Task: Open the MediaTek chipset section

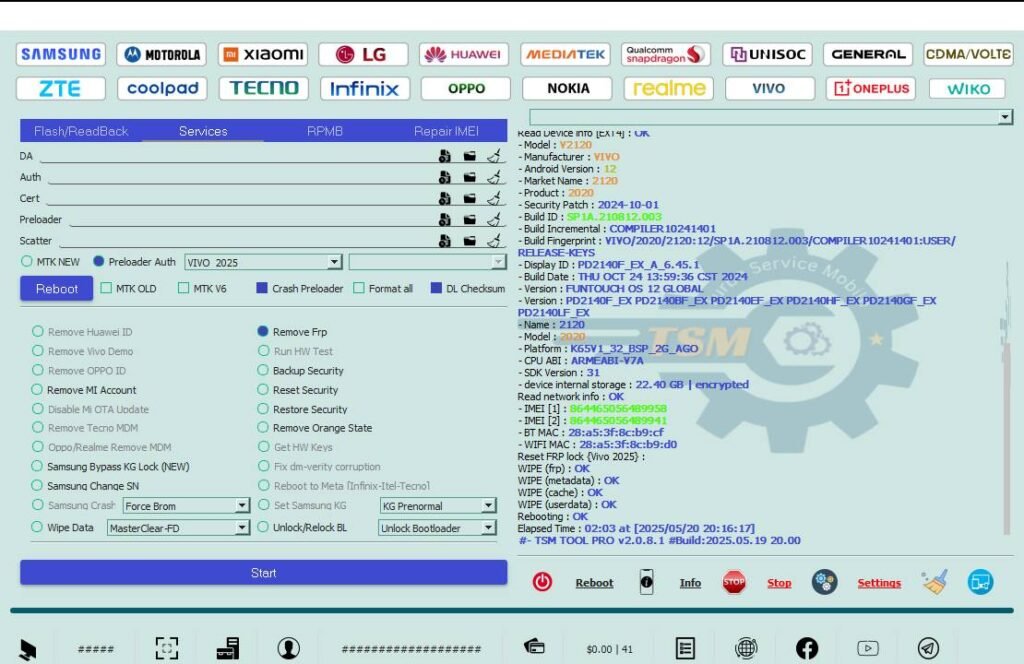Action: (565, 54)
